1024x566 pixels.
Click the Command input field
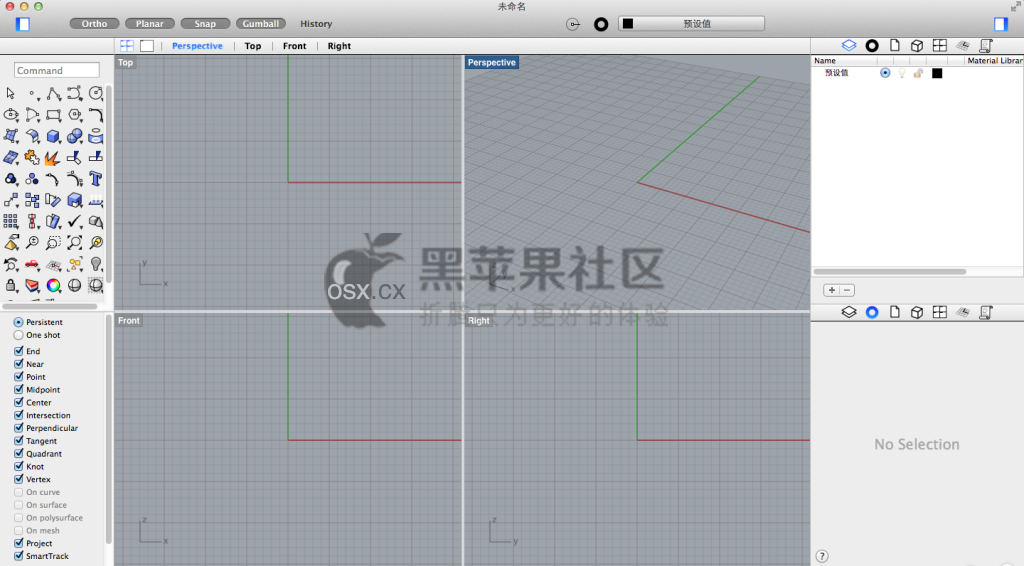[x=57, y=70]
